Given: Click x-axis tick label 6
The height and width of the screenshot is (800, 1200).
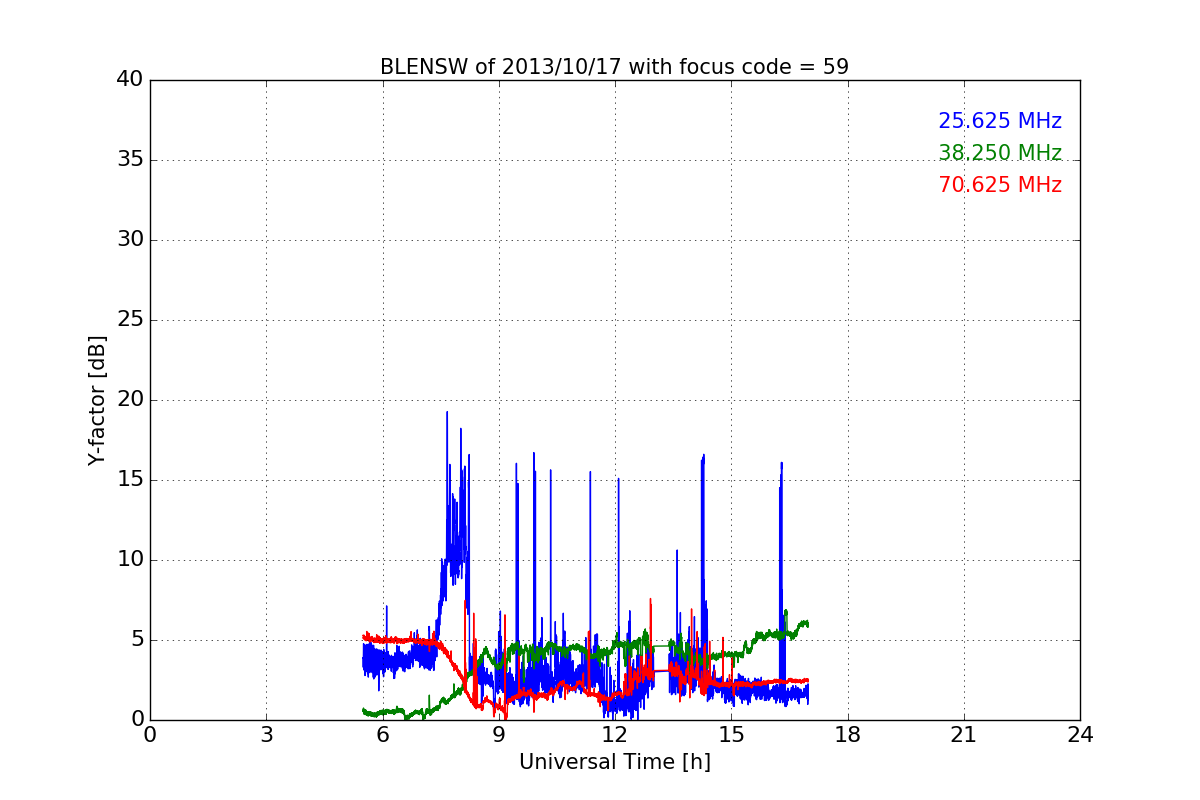Looking at the screenshot, I should pos(382,735).
